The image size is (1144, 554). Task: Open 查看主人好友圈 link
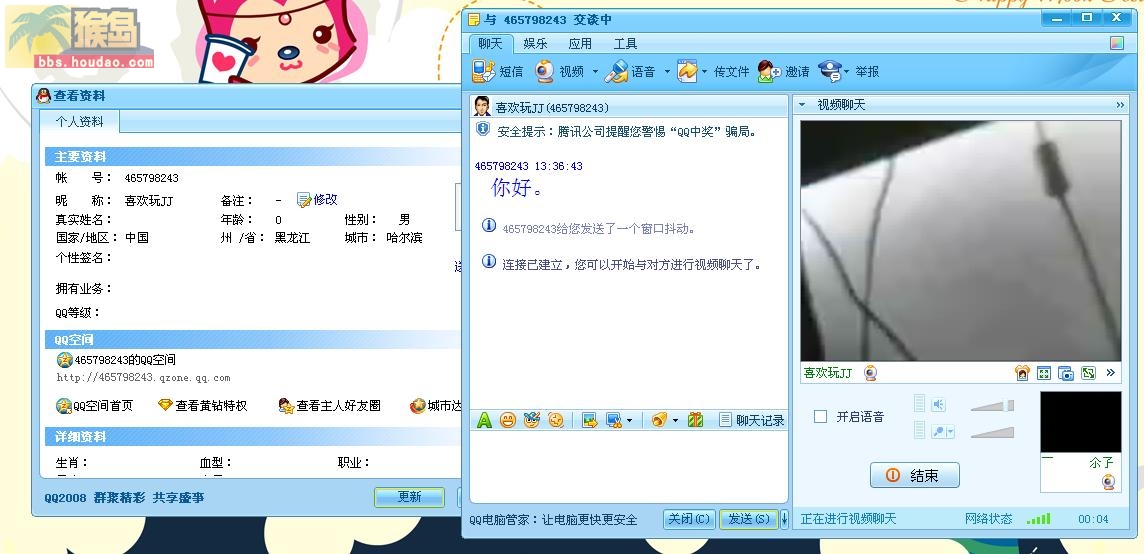[x=330, y=406]
